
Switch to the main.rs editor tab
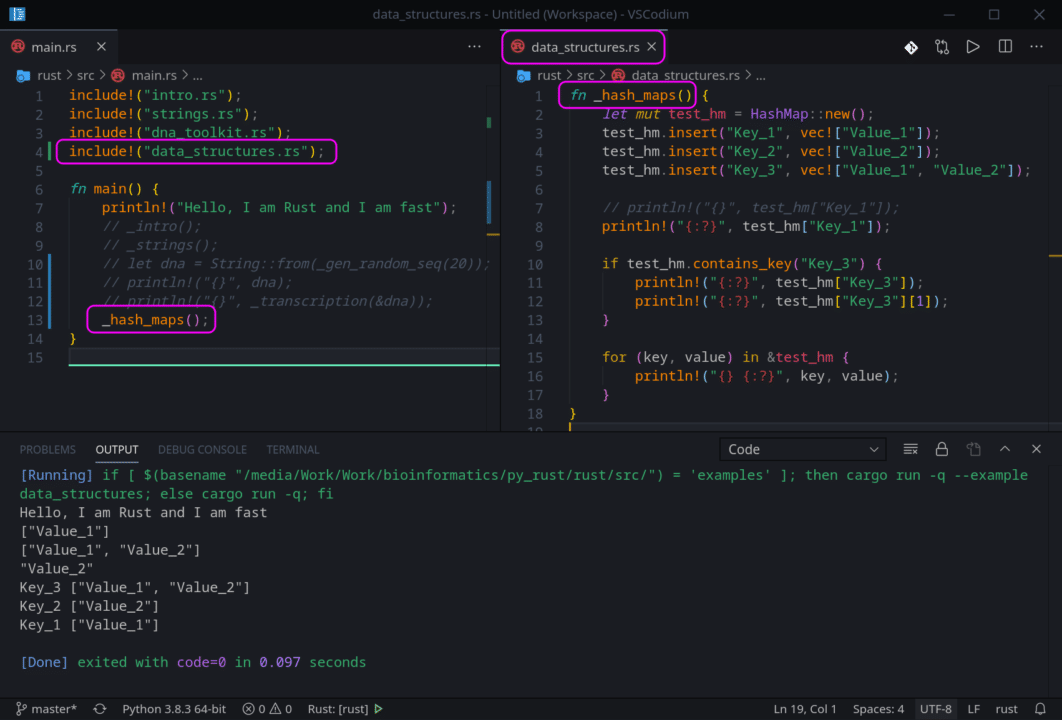coord(54,47)
